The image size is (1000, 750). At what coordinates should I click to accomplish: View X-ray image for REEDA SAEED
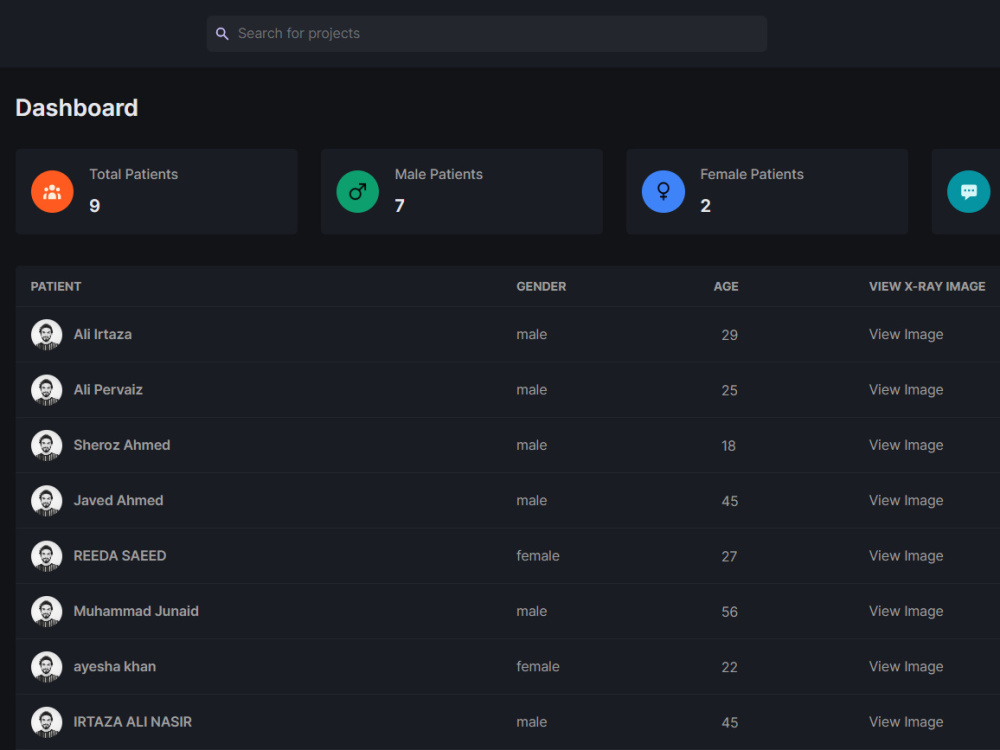click(x=906, y=556)
